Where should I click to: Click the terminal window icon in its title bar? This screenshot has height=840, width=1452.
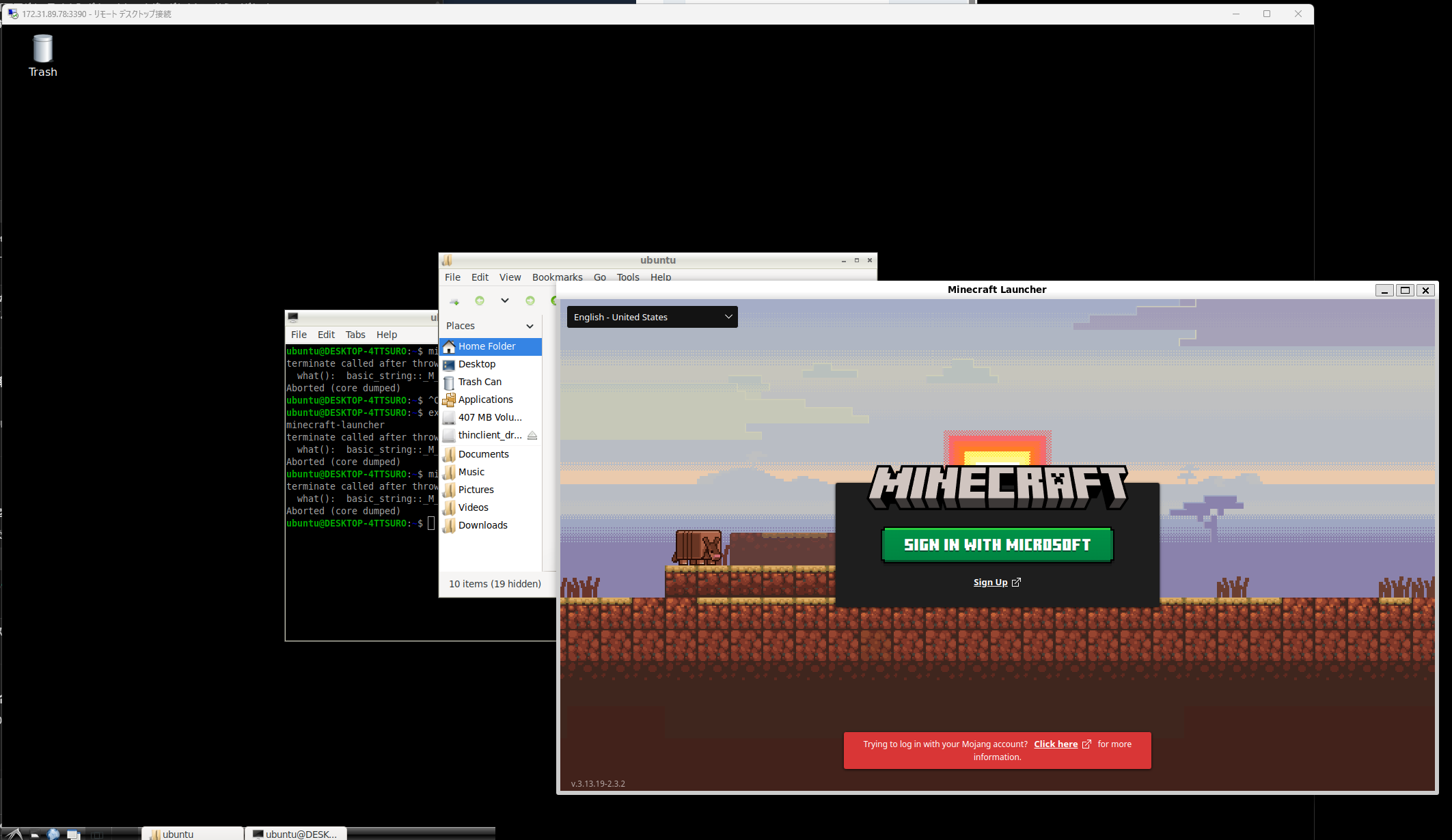point(293,317)
